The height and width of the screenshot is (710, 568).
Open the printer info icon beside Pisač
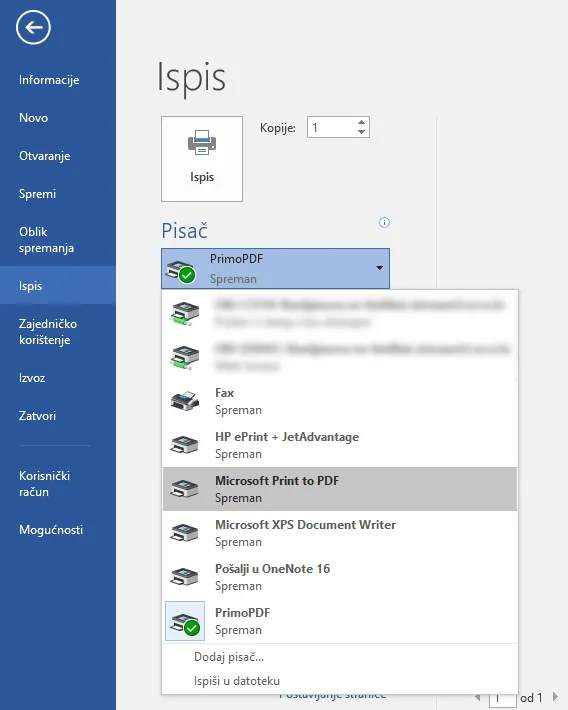point(384,222)
